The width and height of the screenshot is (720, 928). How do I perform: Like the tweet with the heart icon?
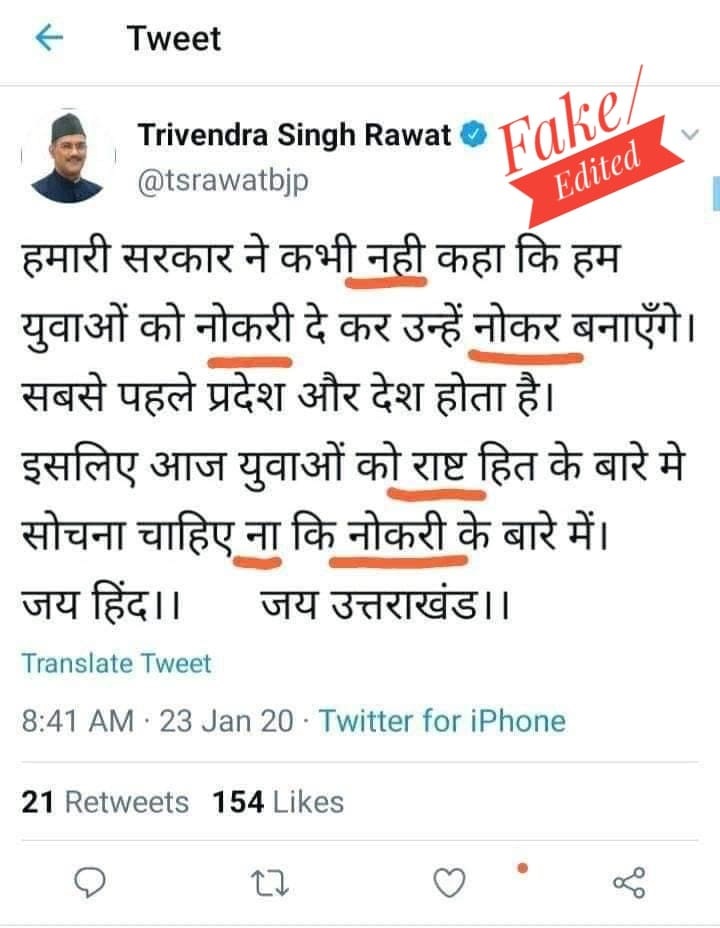point(450,882)
